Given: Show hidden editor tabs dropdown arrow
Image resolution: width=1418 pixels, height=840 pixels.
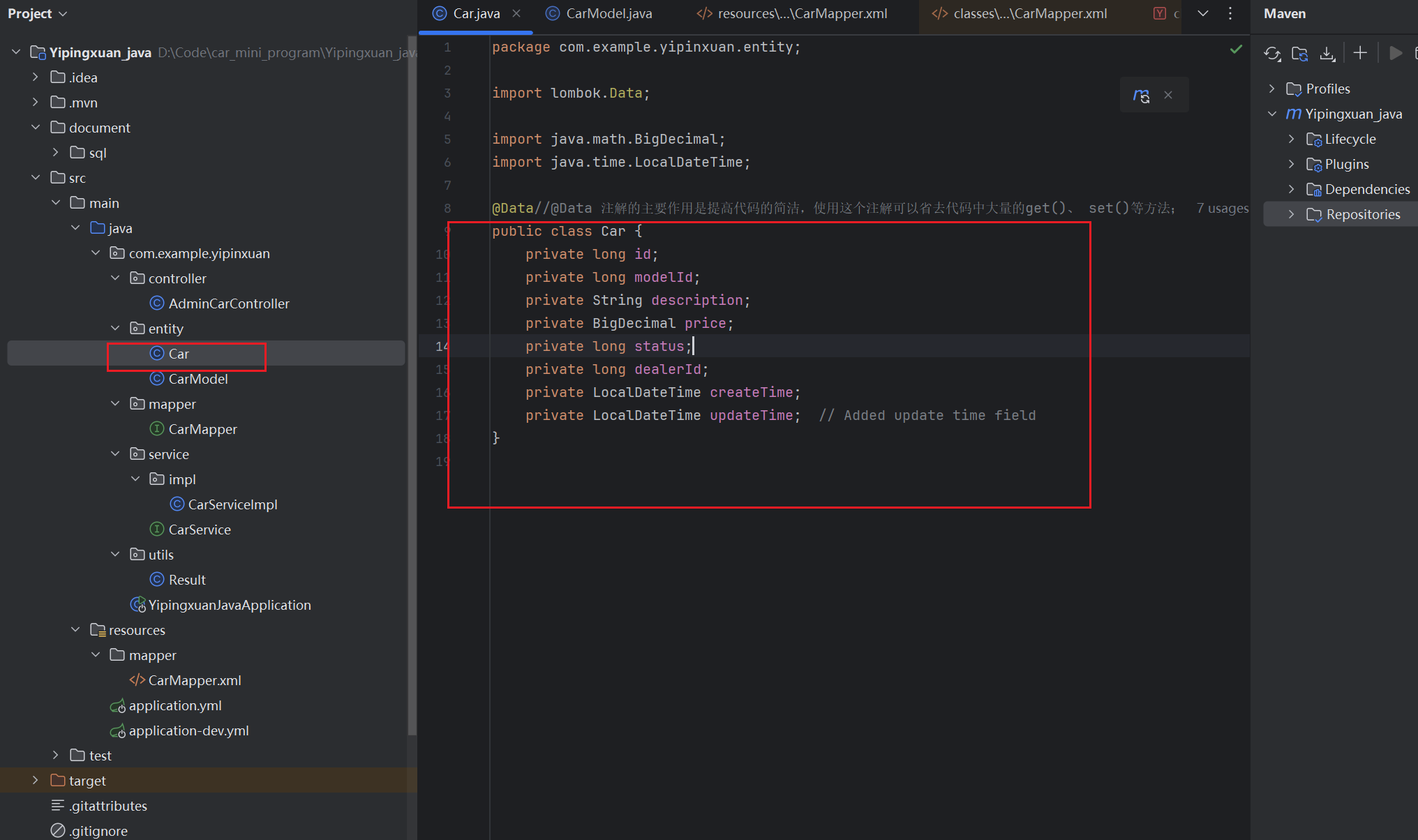Looking at the screenshot, I should [x=1203, y=13].
